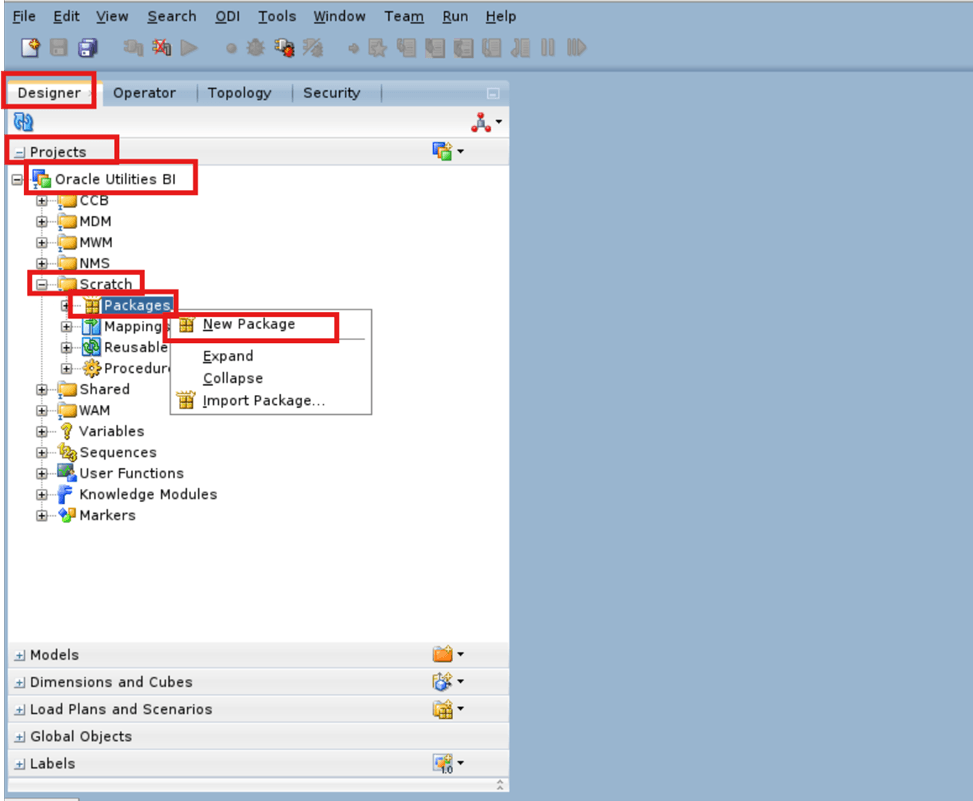Click the Labels panel icon at bottom

pyautogui.click(x=444, y=763)
